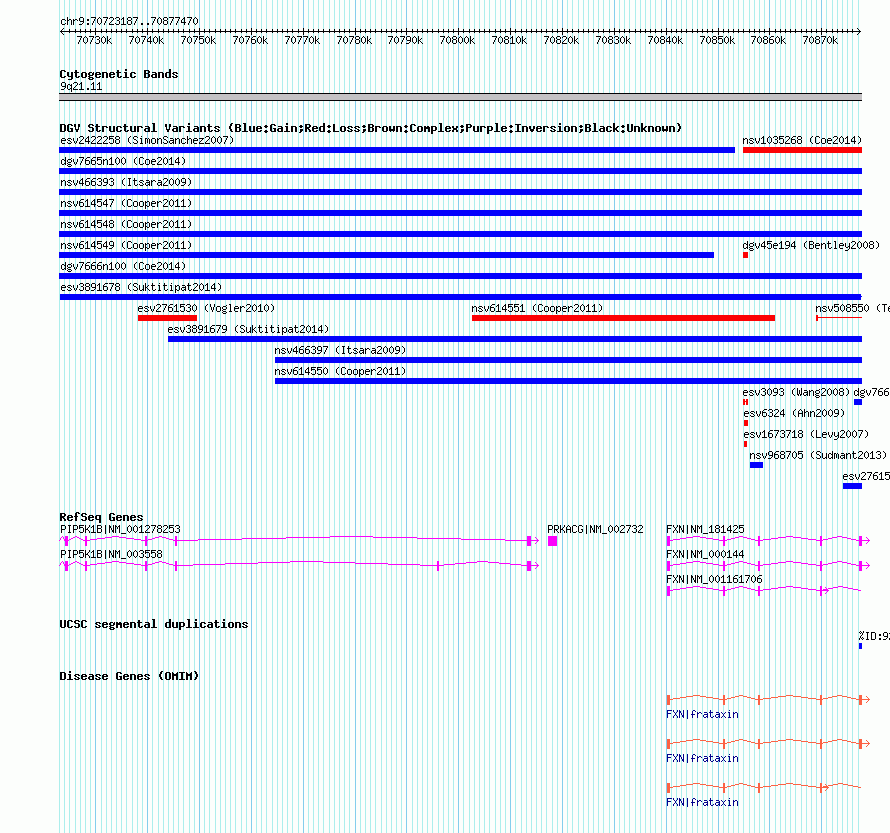Select nsv466397 (Itsara2009) variant label
Viewport: 890px width, 833px height.
[340, 350]
